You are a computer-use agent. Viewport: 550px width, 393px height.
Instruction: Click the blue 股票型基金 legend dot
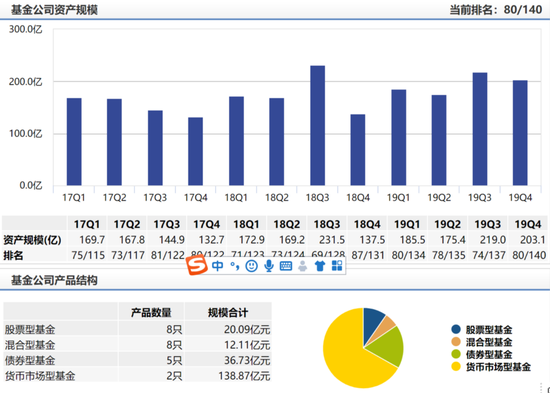[x=456, y=329]
